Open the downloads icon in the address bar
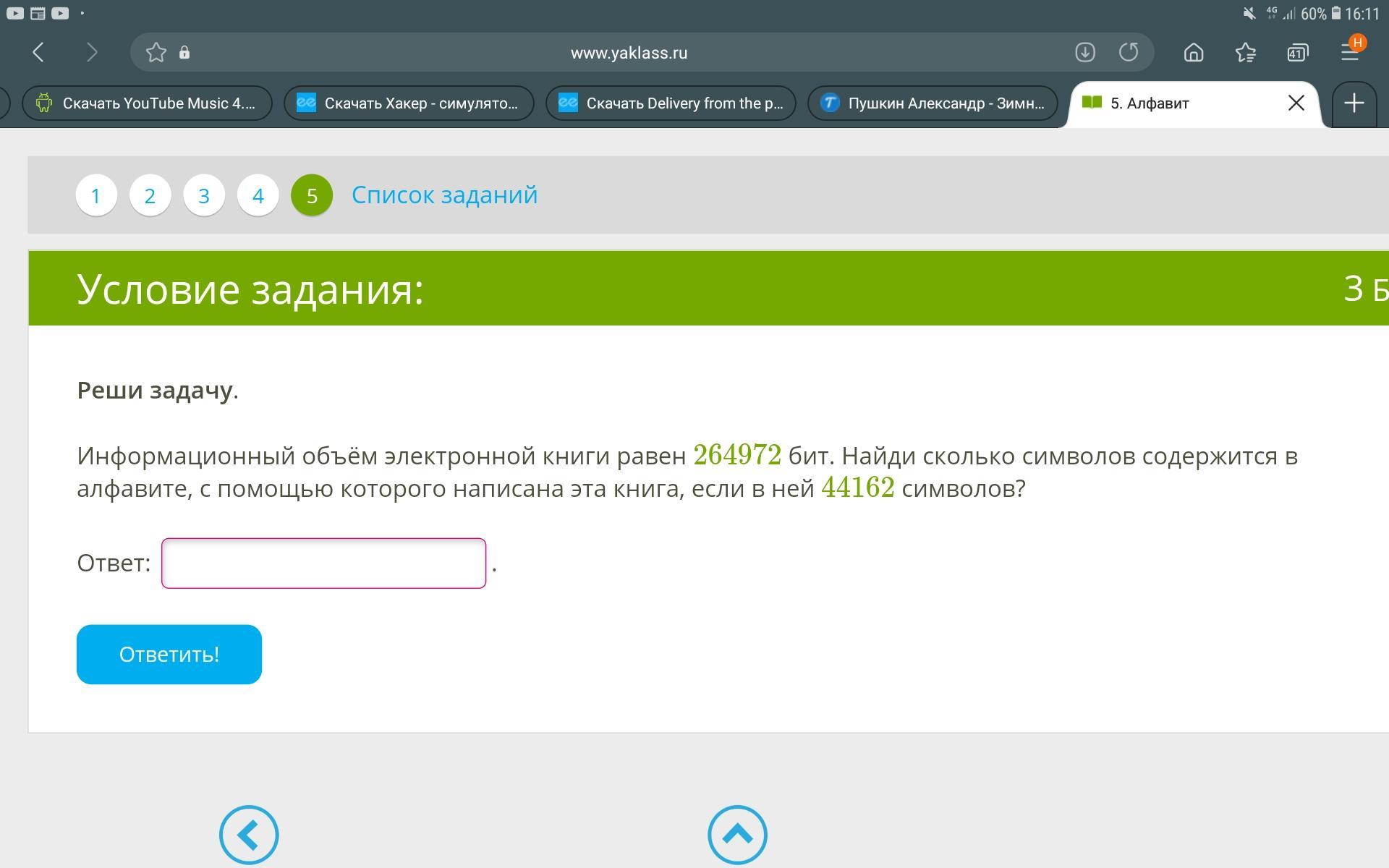 coord(1084,52)
